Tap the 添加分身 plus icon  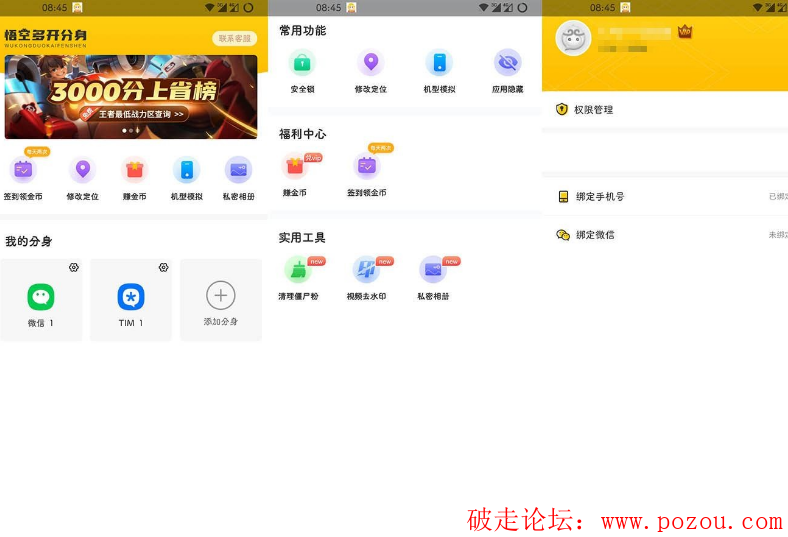[x=220, y=296]
